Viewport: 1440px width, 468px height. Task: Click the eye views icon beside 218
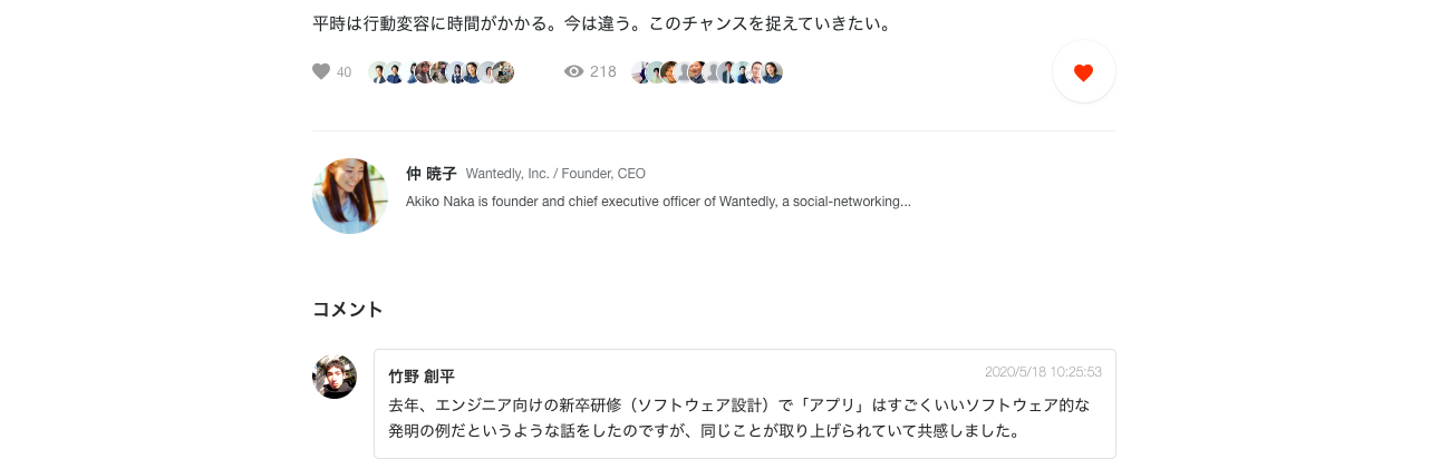click(x=574, y=72)
